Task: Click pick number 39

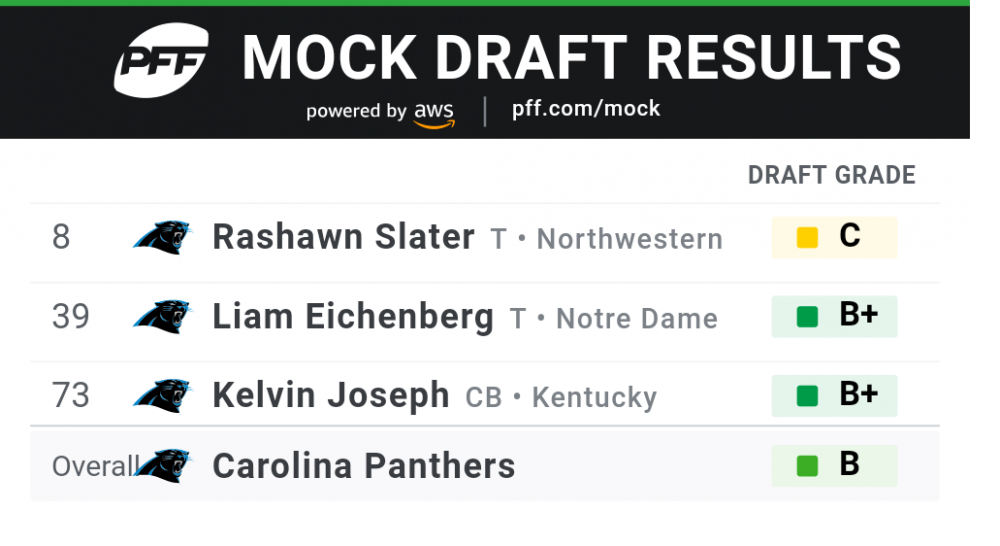Action: pos(71,317)
